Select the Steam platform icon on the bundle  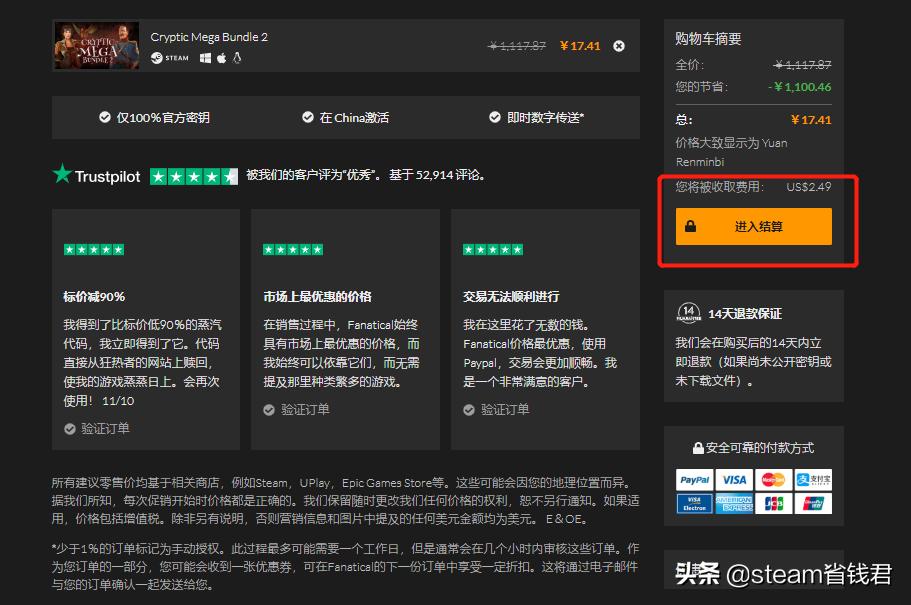[x=157, y=57]
